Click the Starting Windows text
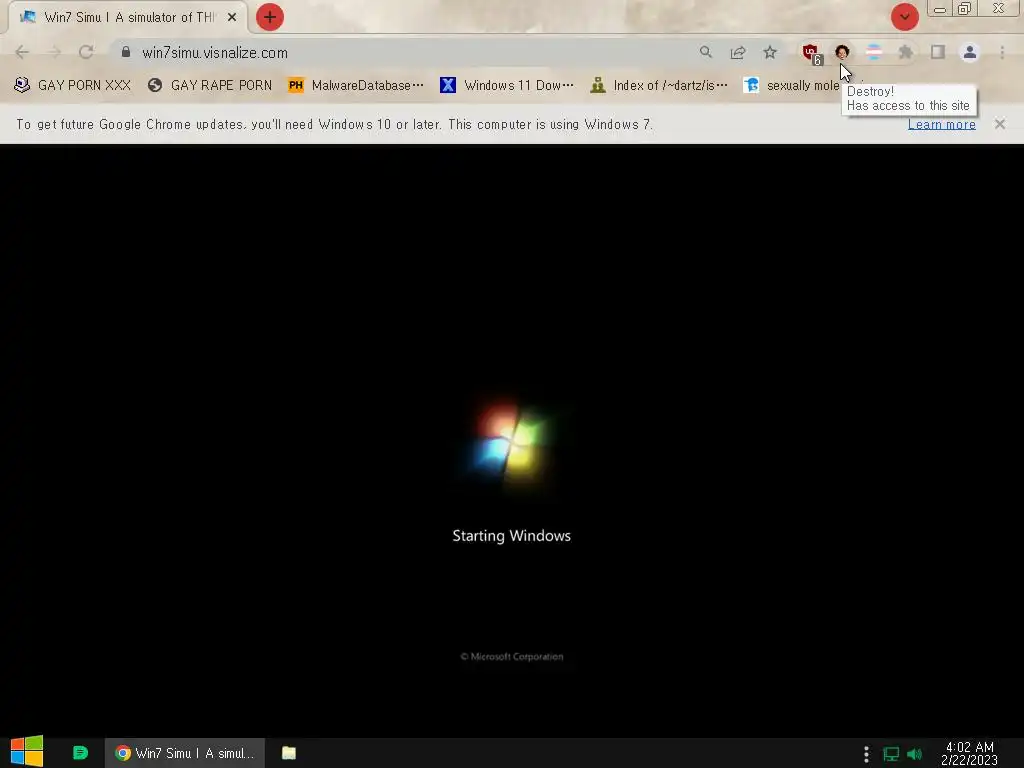 [511, 536]
